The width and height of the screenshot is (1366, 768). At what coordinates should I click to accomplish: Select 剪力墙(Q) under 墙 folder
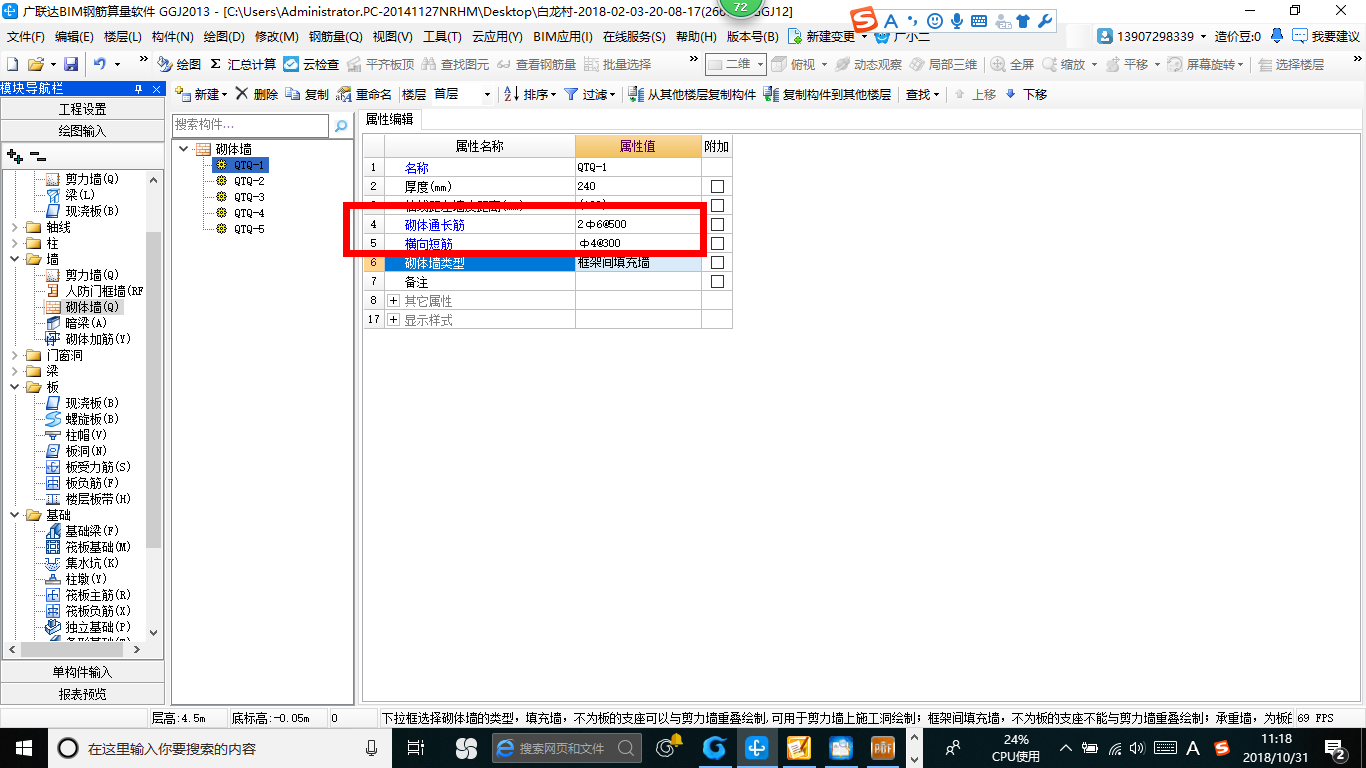point(92,275)
